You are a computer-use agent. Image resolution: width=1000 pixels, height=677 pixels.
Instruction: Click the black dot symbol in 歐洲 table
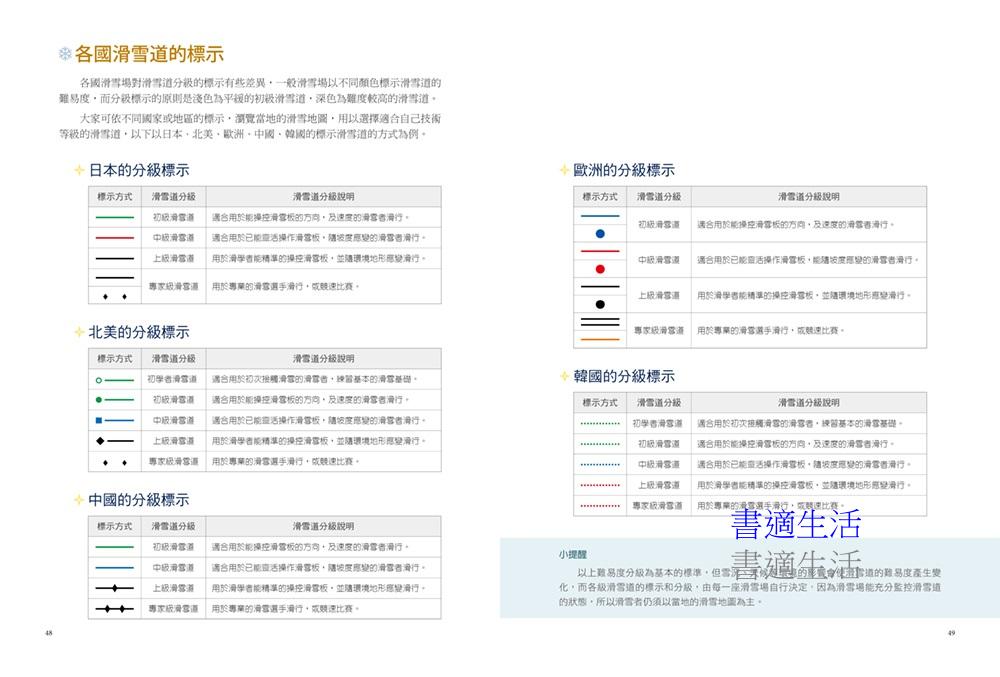click(x=600, y=305)
